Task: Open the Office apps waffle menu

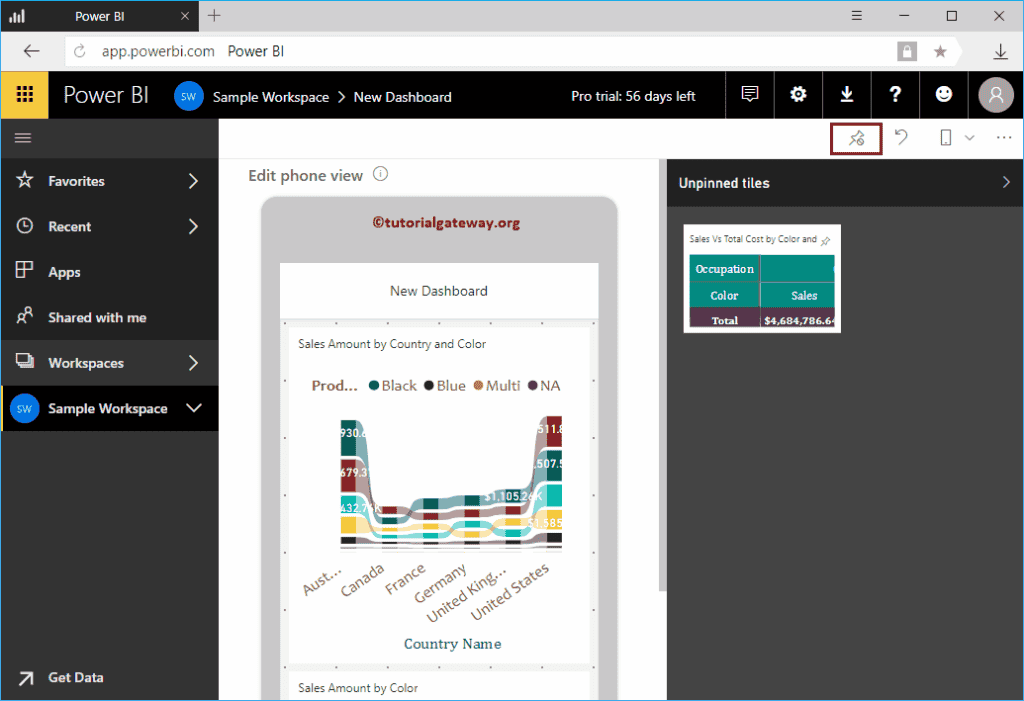Action: click(x=22, y=94)
